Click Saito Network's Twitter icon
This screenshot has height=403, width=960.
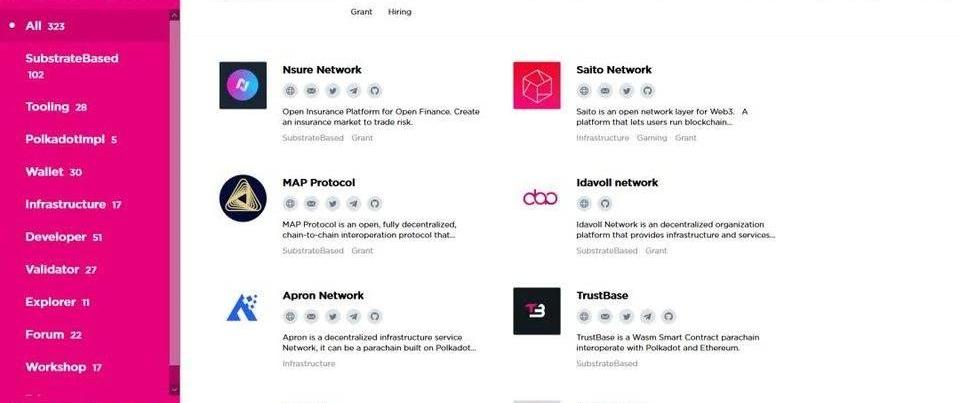coord(627,90)
